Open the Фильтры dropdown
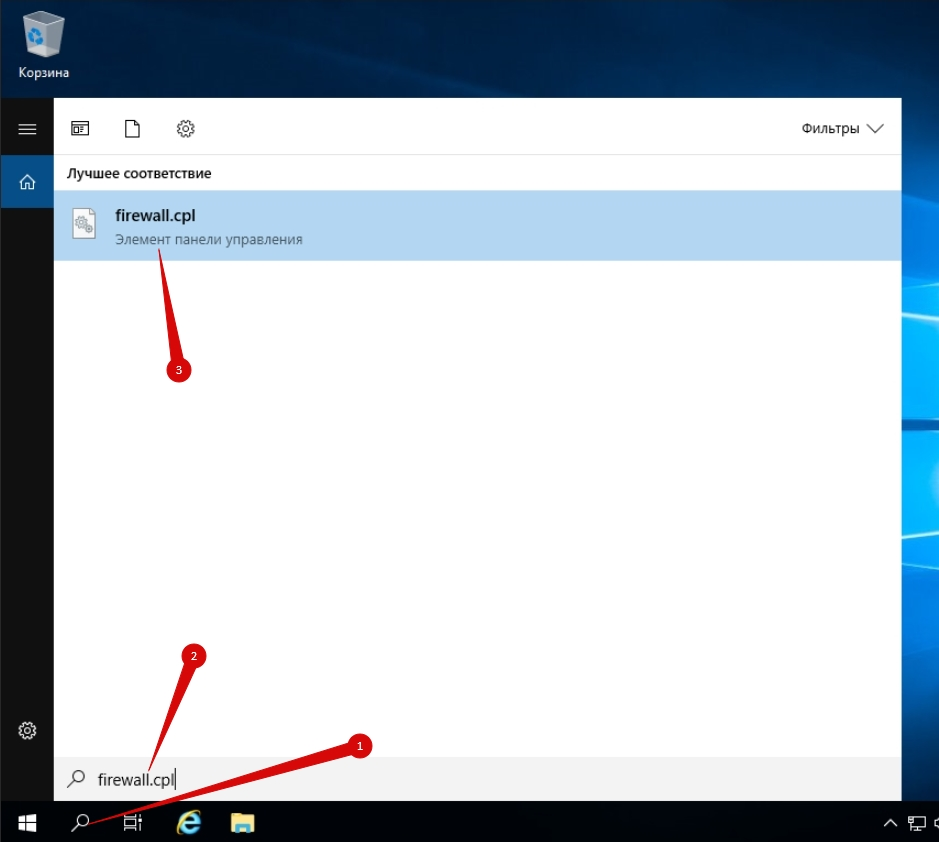 click(842, 129)
